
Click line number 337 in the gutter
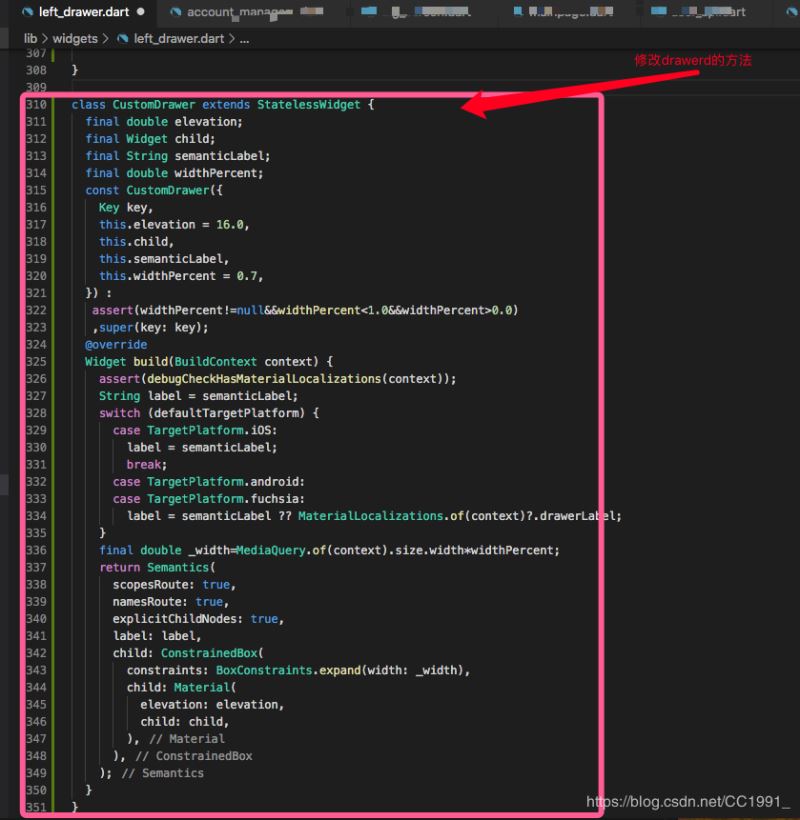36,567
